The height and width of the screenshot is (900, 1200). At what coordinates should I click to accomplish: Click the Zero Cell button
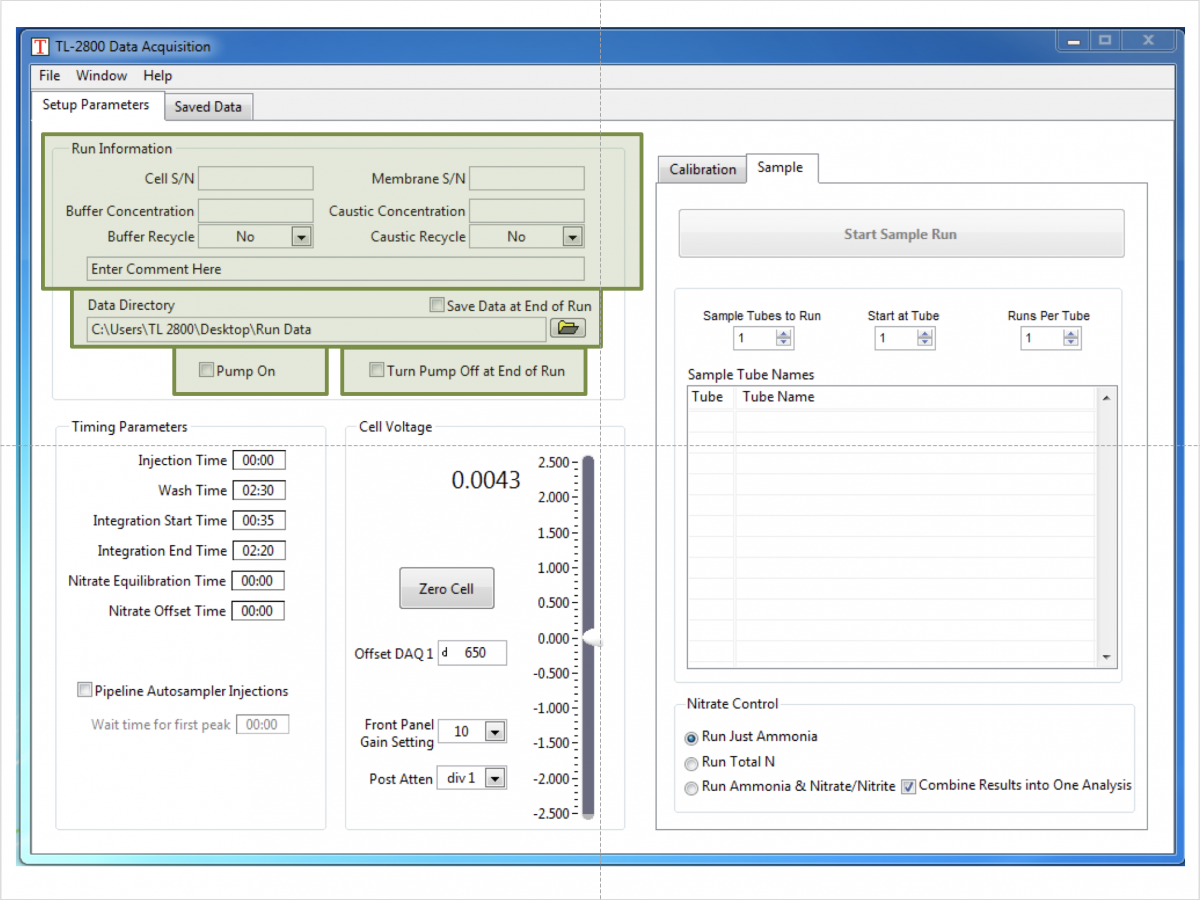(447, 589)
